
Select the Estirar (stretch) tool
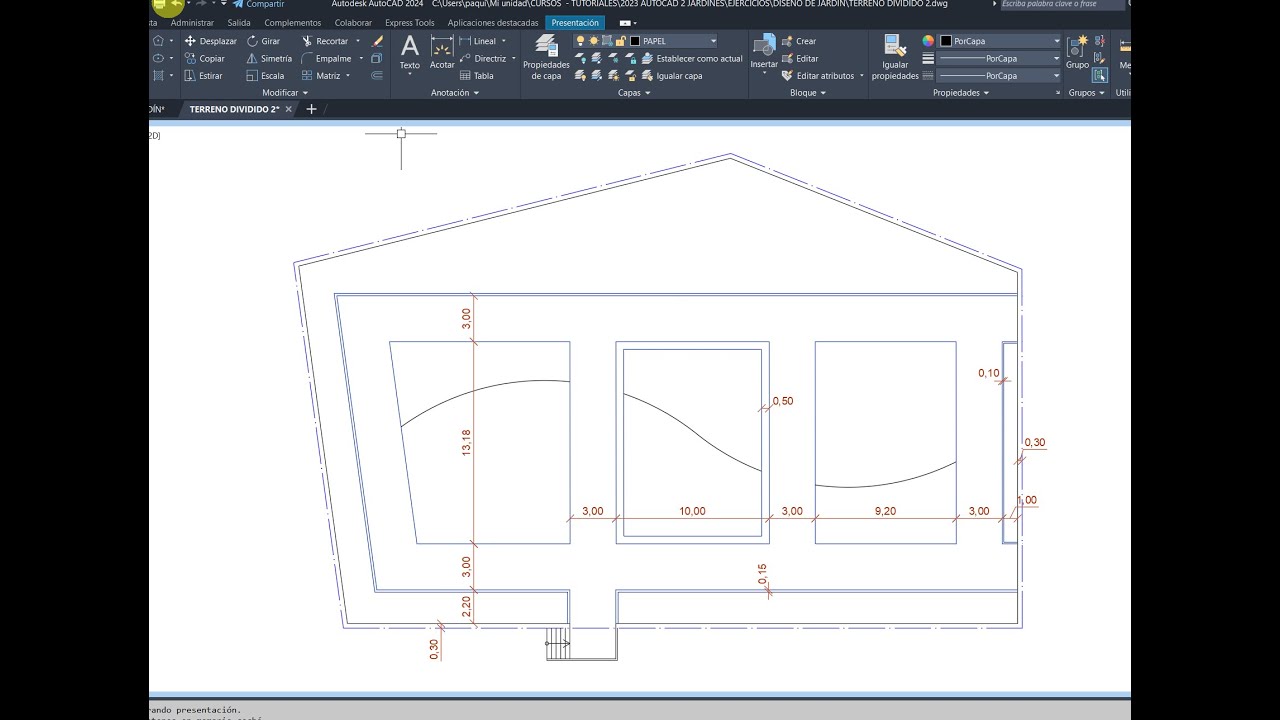(203, 75)
